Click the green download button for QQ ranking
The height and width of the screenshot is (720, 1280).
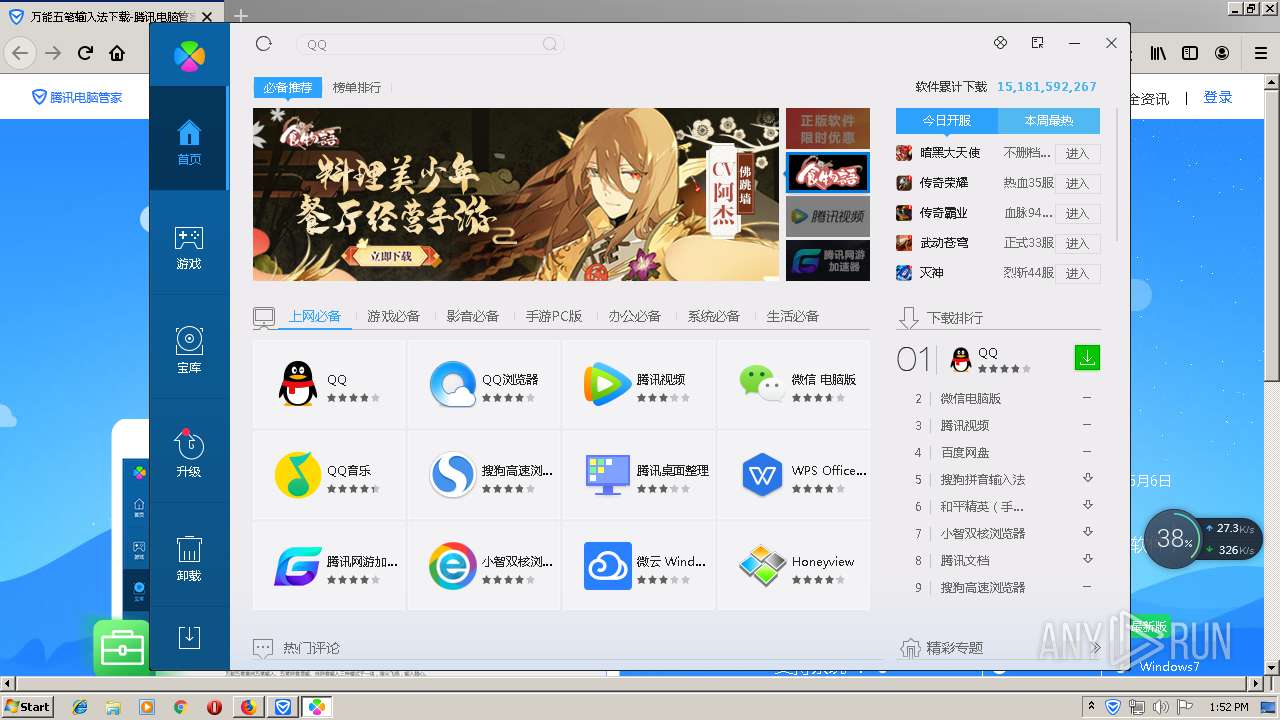tap(1086, 357)
